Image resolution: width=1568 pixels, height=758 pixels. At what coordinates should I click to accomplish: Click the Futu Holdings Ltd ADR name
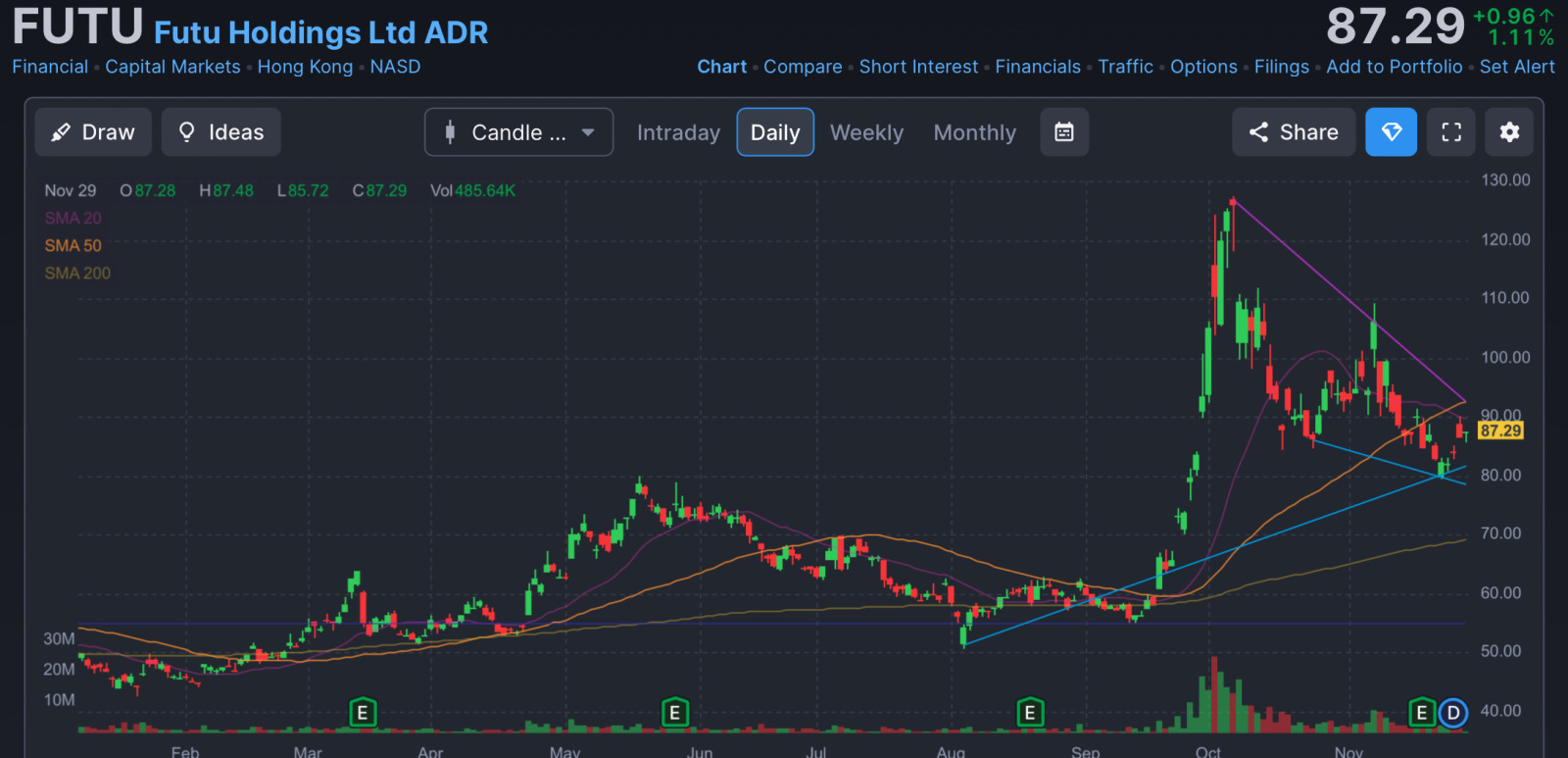click(x=320, y=32)
